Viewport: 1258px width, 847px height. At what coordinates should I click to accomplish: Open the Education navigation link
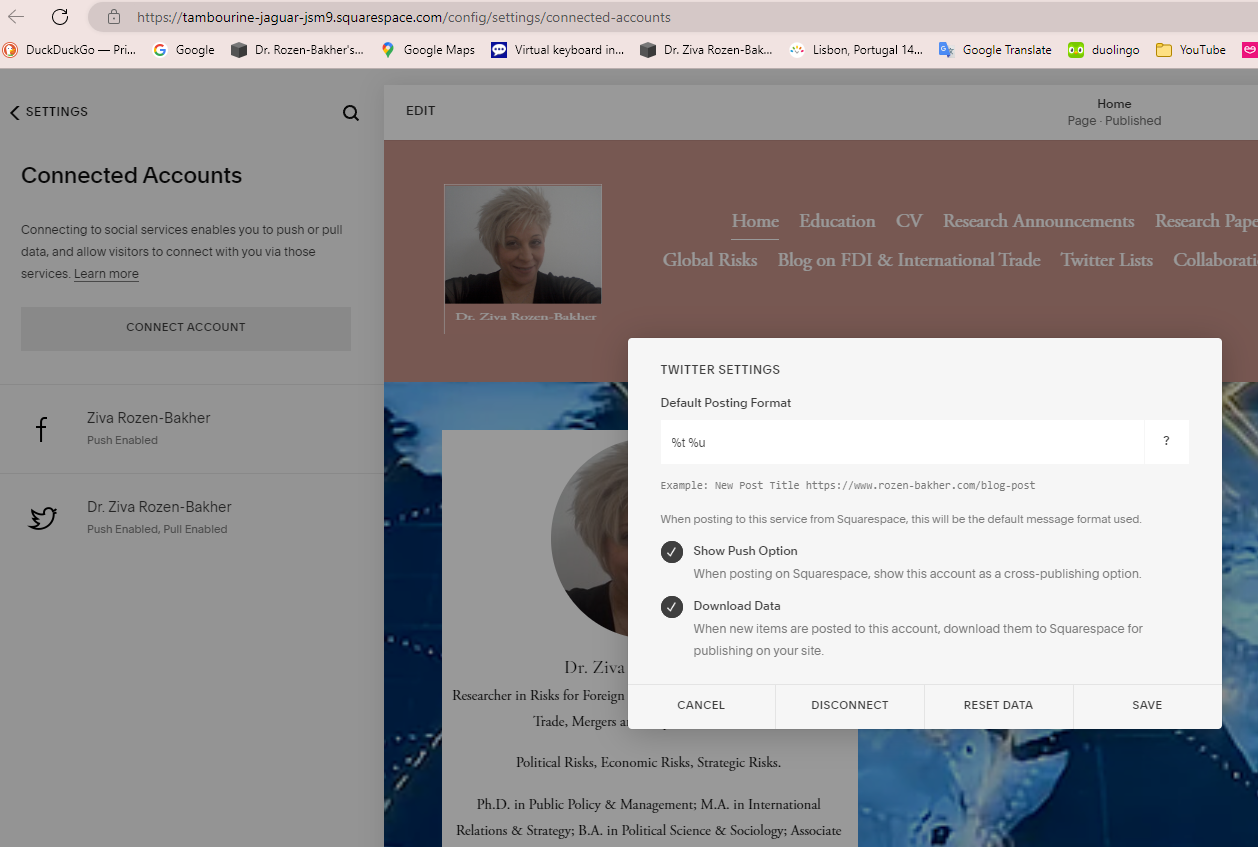(x=837, y=221)
